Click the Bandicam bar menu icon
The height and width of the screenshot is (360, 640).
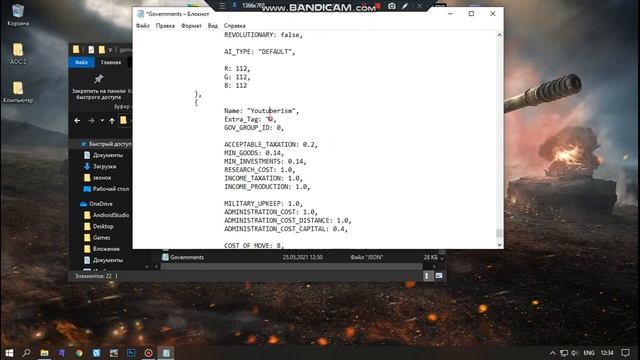pos(222,6)
